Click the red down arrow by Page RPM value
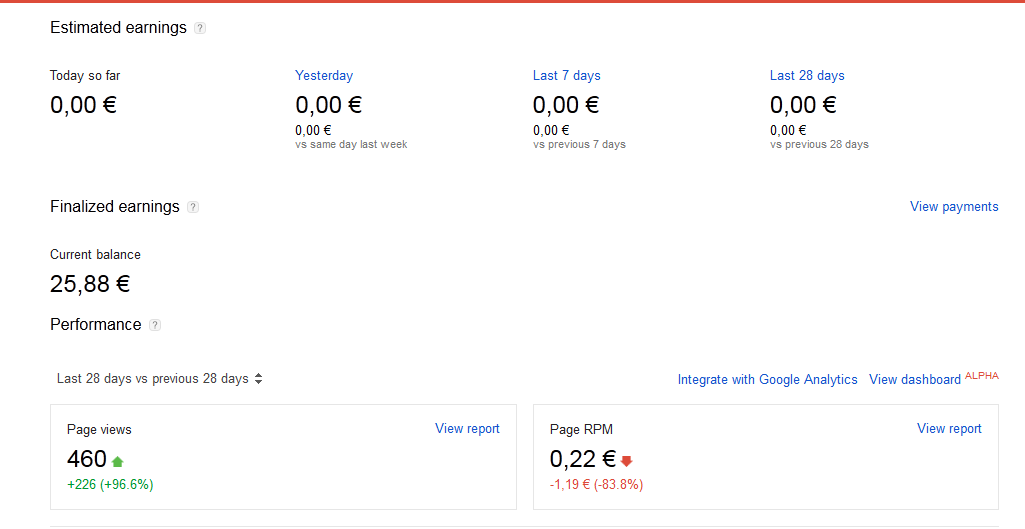The height and width of the screenshot is (529, 1025). pyautogui.click(x=627, y=461)
